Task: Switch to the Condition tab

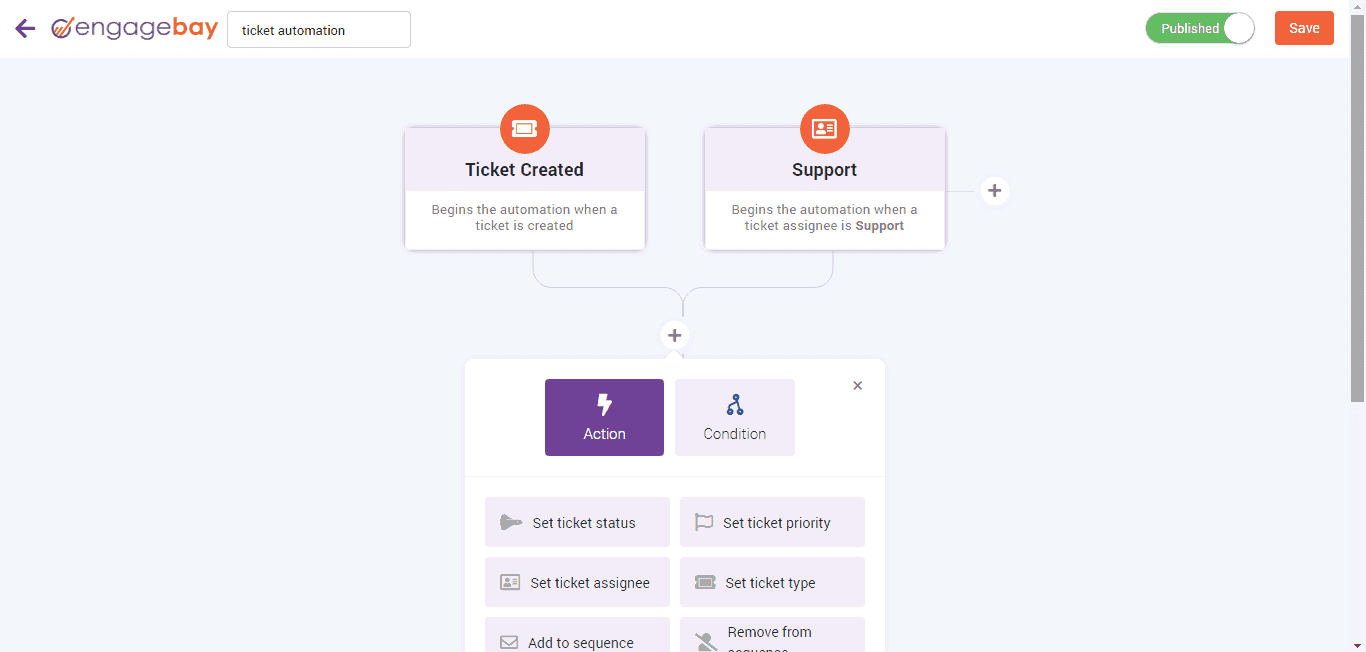Action: click(734, 417)
